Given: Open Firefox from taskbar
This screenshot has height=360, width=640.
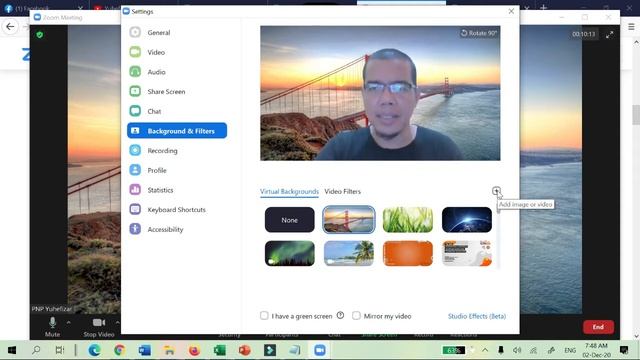Looking at the screenshot, I should click(194, 350).
